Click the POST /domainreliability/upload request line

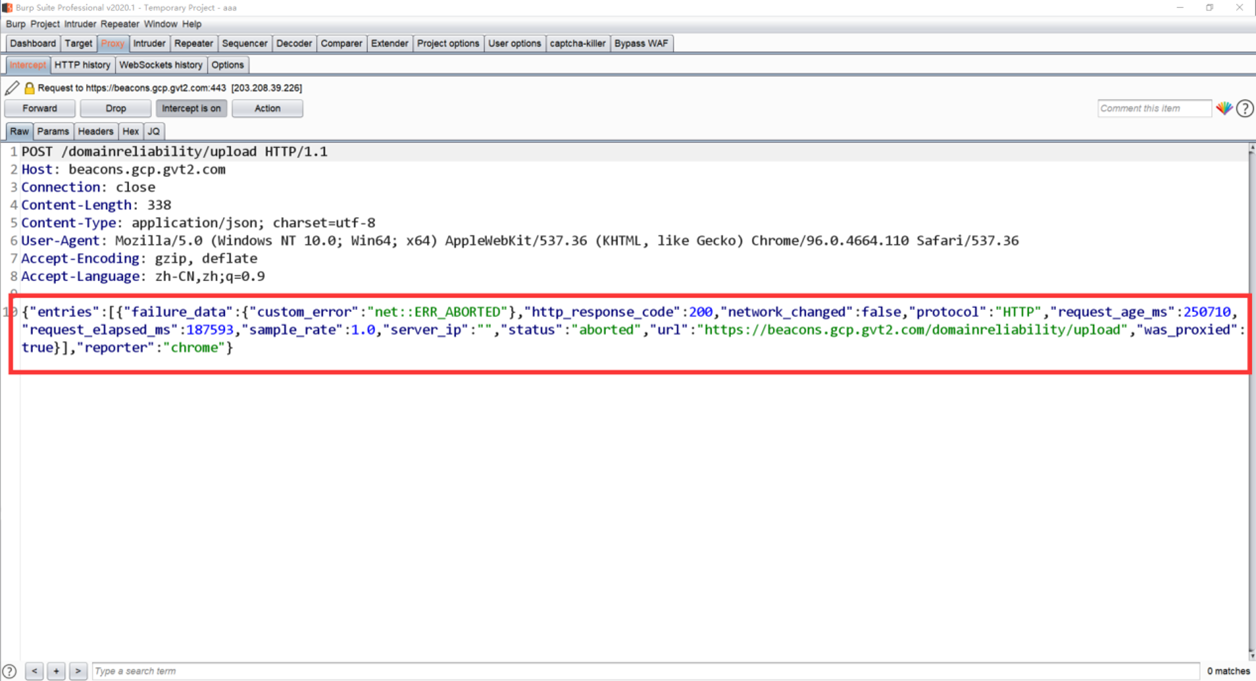(174, 152)
